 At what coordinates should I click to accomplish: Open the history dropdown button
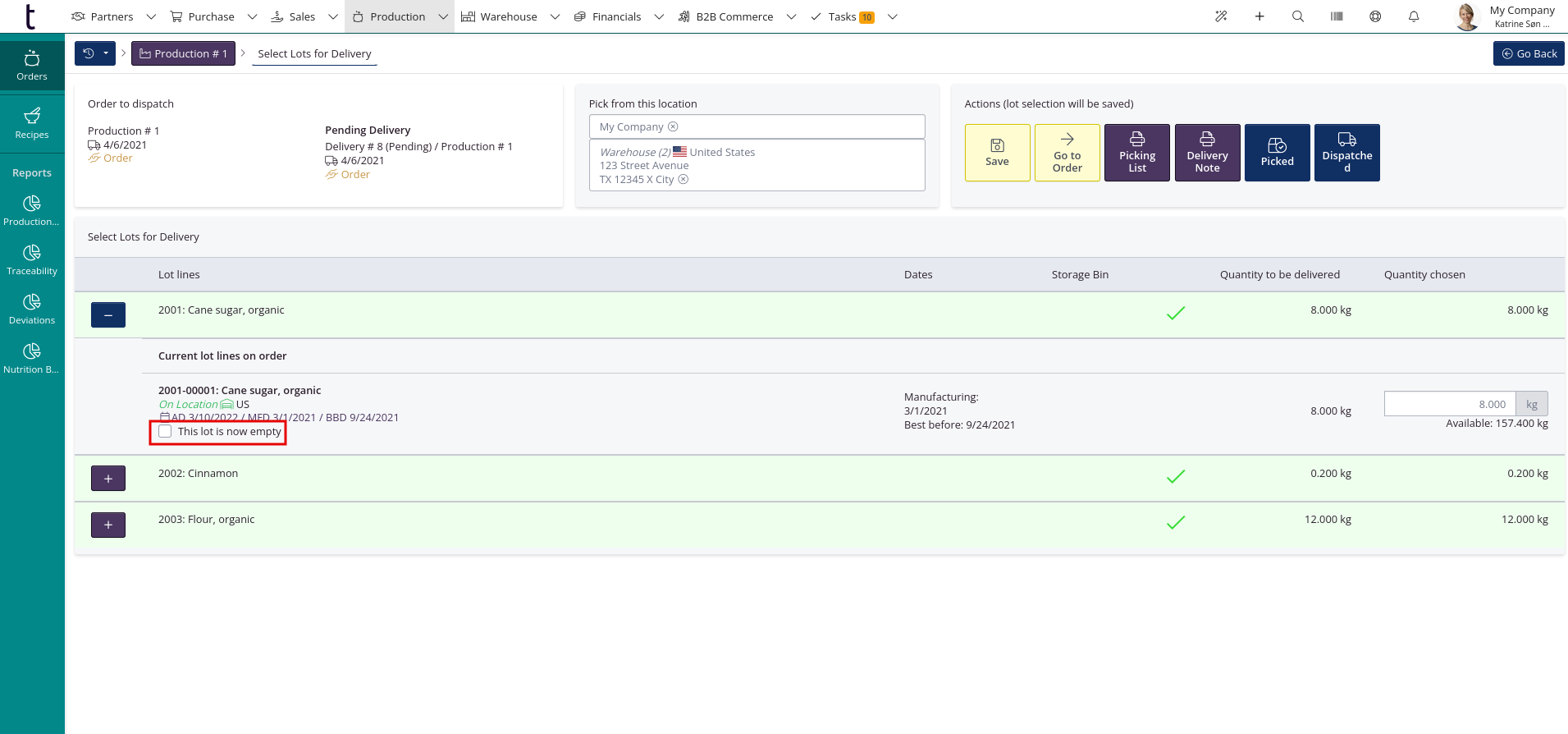point(95,53)
